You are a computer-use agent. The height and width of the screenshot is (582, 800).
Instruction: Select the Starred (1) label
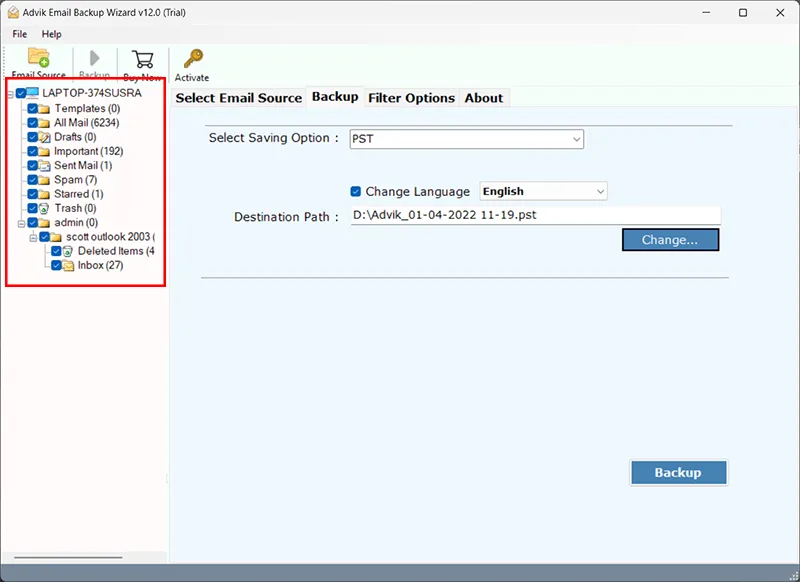pyautogui.click(x=79, y=194)
